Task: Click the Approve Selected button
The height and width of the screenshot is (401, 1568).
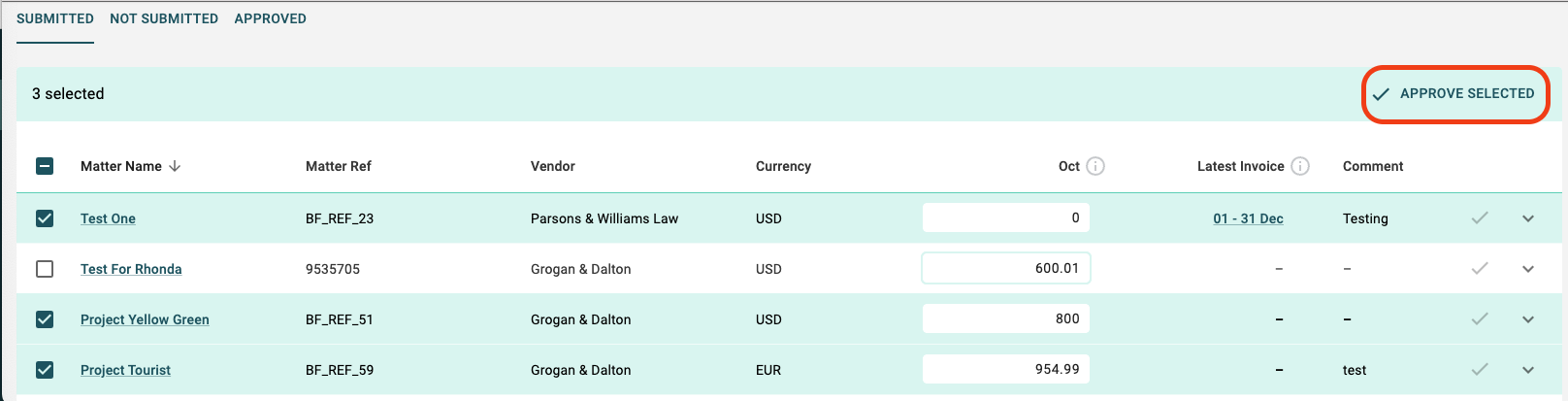Action: (x=1454, y=94)
